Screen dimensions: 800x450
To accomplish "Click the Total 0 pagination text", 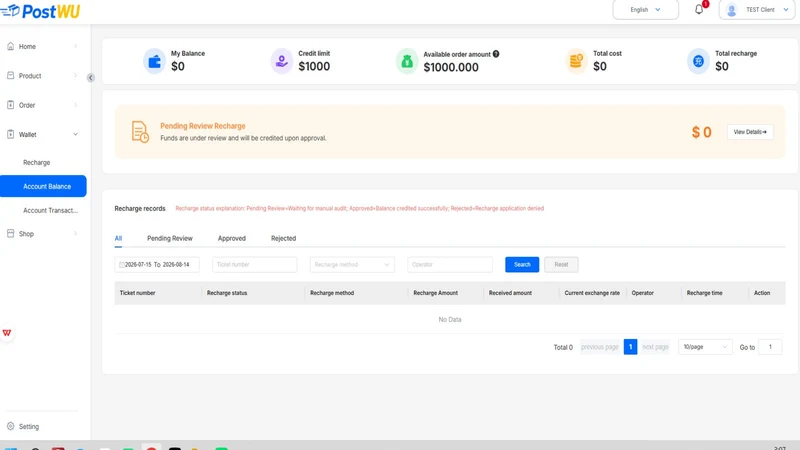I will coord(563,347).
